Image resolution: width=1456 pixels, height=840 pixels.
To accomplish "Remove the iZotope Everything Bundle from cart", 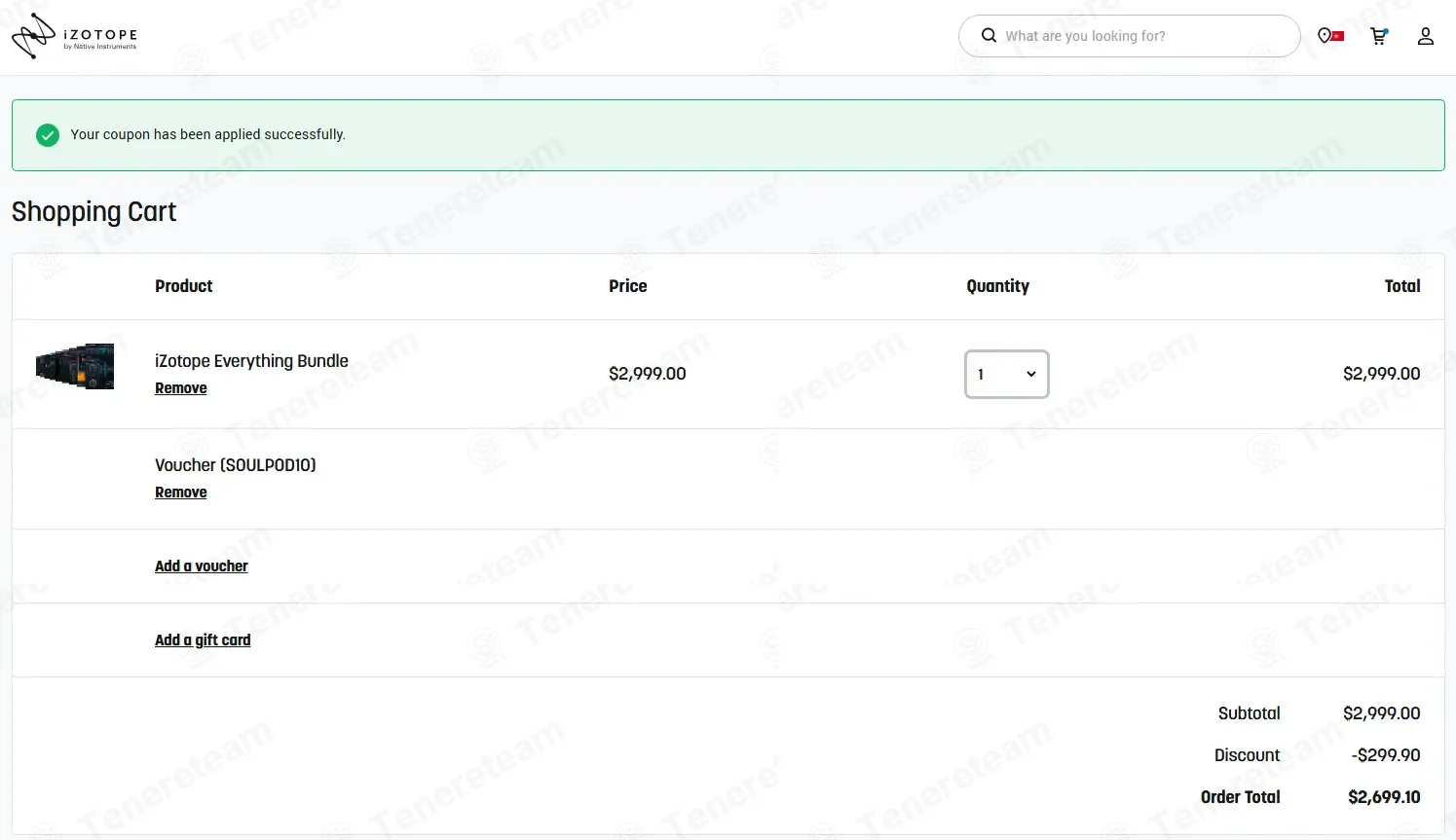I will [180, 388].
